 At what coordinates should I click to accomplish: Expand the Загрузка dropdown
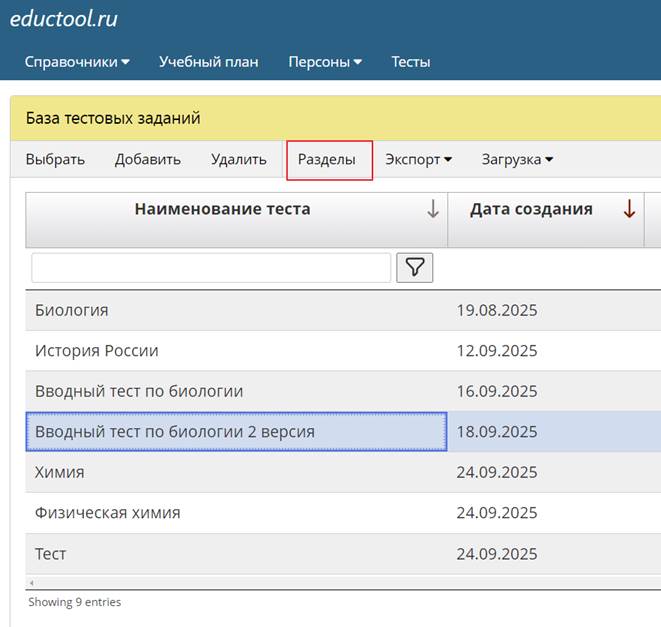click(x=517, y=159)
